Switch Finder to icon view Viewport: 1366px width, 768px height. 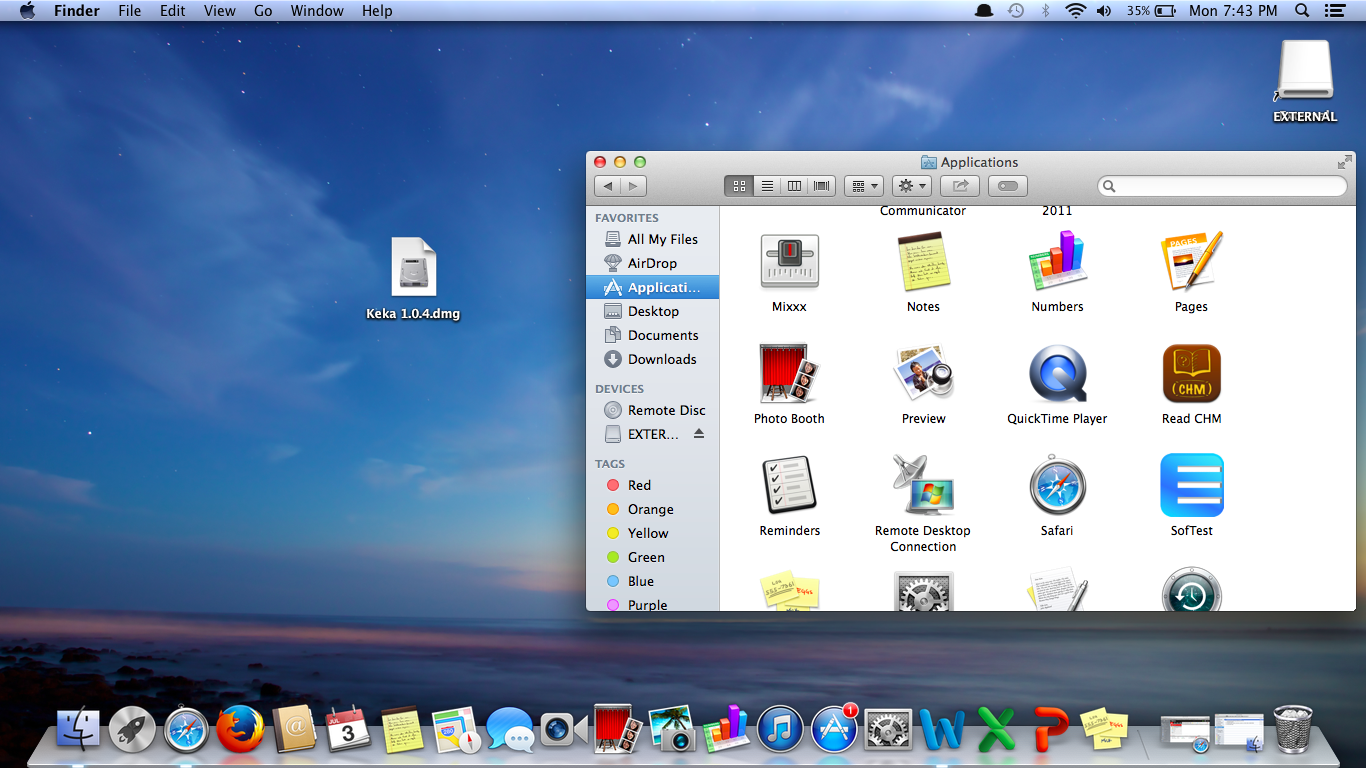click(x=739, y=186)
